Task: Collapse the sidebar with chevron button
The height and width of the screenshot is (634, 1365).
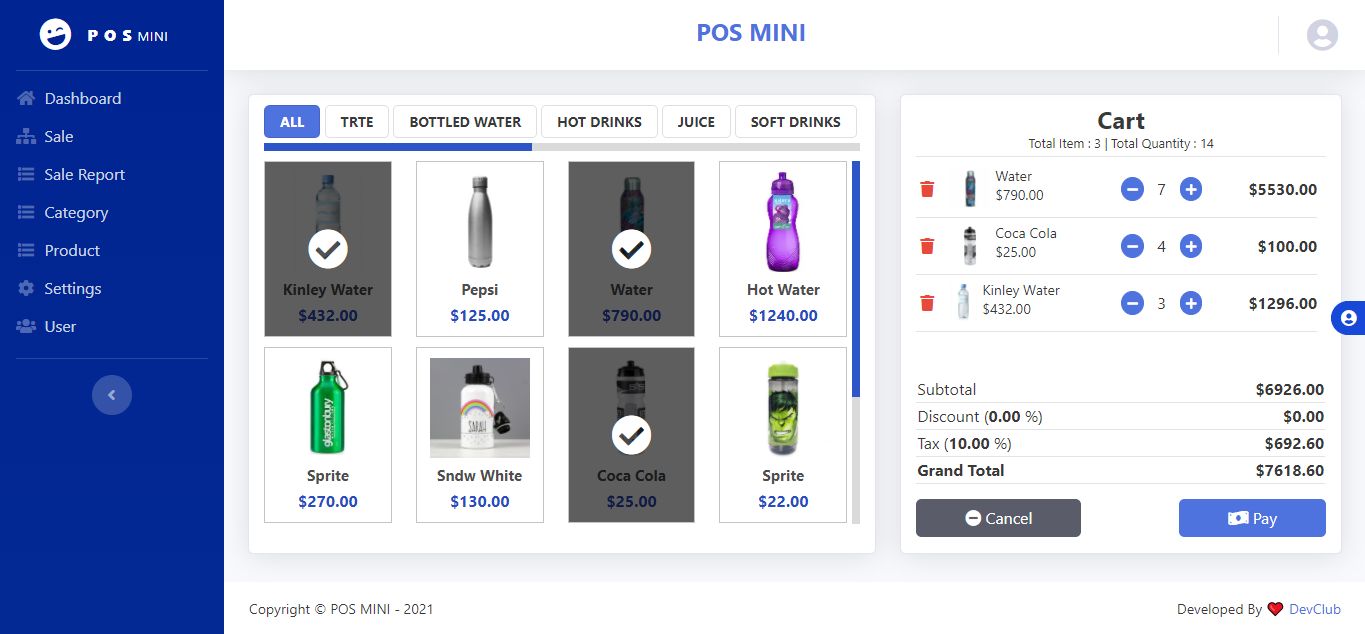Action: coord(112,395)
